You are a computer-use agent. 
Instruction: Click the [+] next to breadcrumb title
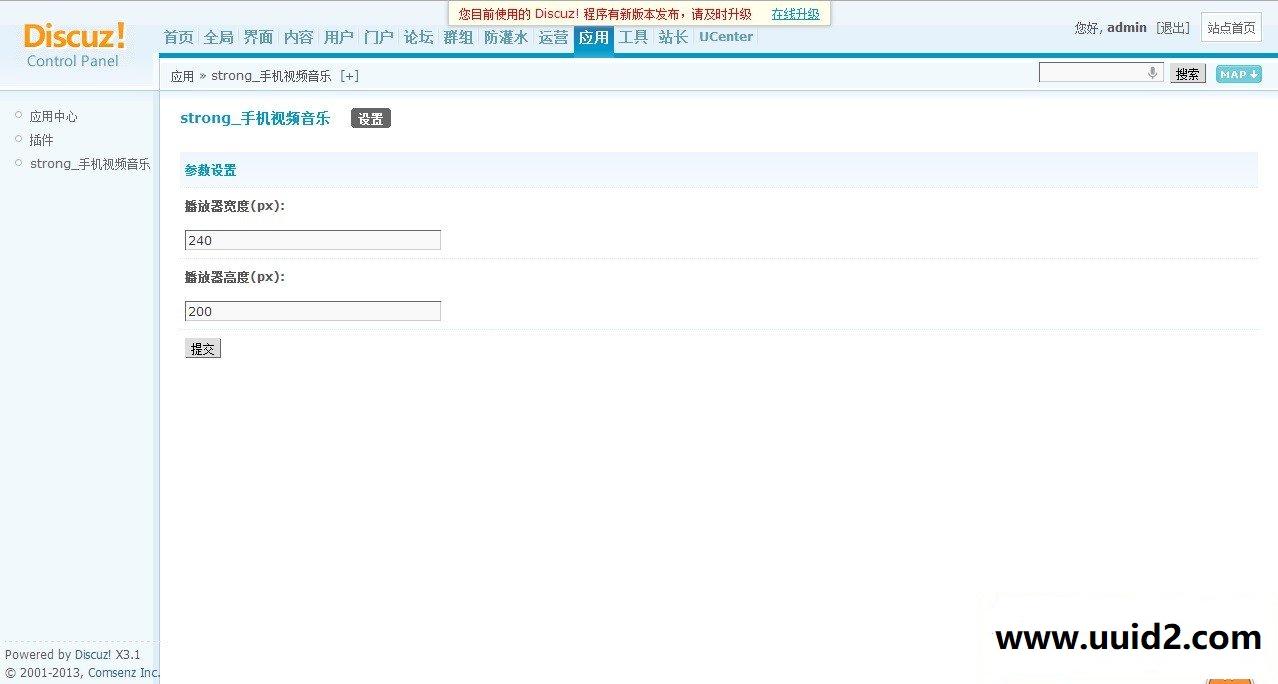pyautogui.click(x=349, y=76)
